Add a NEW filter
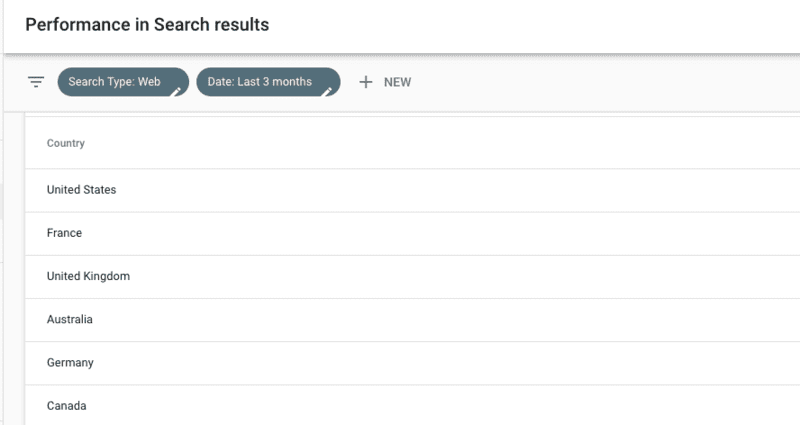Image resolution: width=800 pixels, height=425 pixels. pyautogui.click(x=385, y=82)
